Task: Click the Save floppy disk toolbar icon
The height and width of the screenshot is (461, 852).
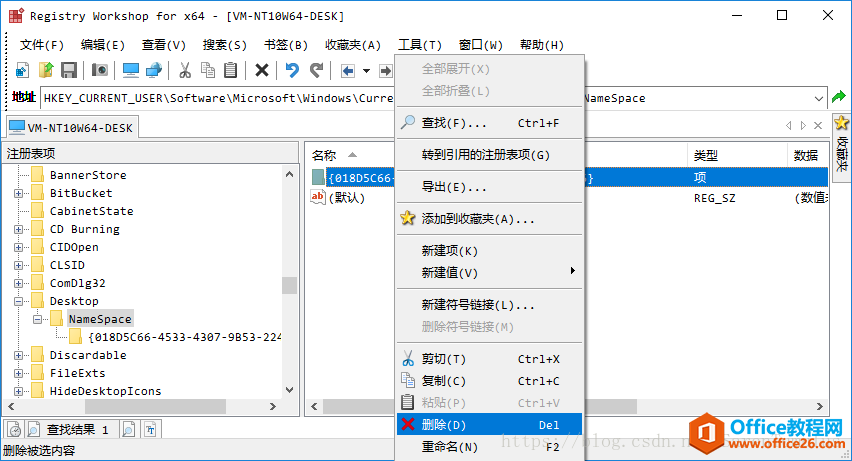Action: (x=69, y=70)
